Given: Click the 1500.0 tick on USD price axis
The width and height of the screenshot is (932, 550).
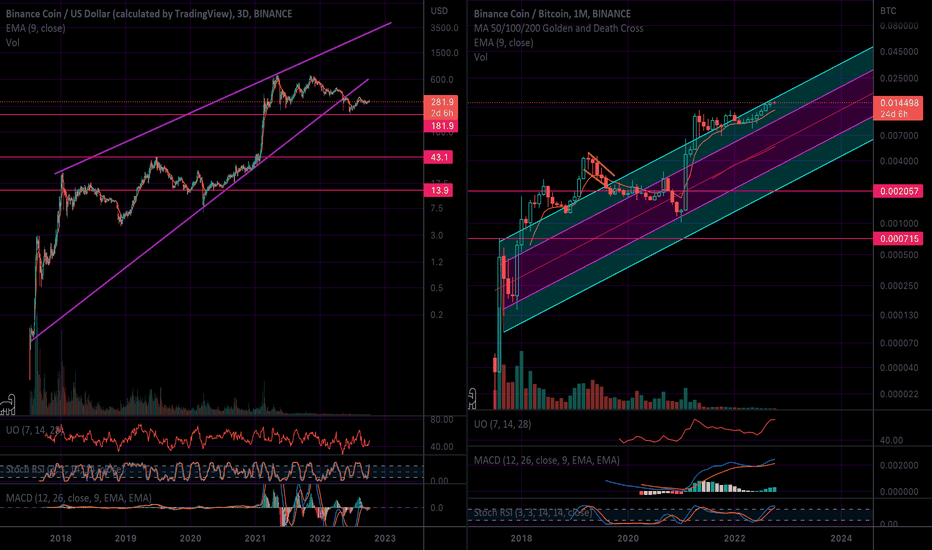Looking at the screenshot, I should pyautogui.click(x=444, y=53).
